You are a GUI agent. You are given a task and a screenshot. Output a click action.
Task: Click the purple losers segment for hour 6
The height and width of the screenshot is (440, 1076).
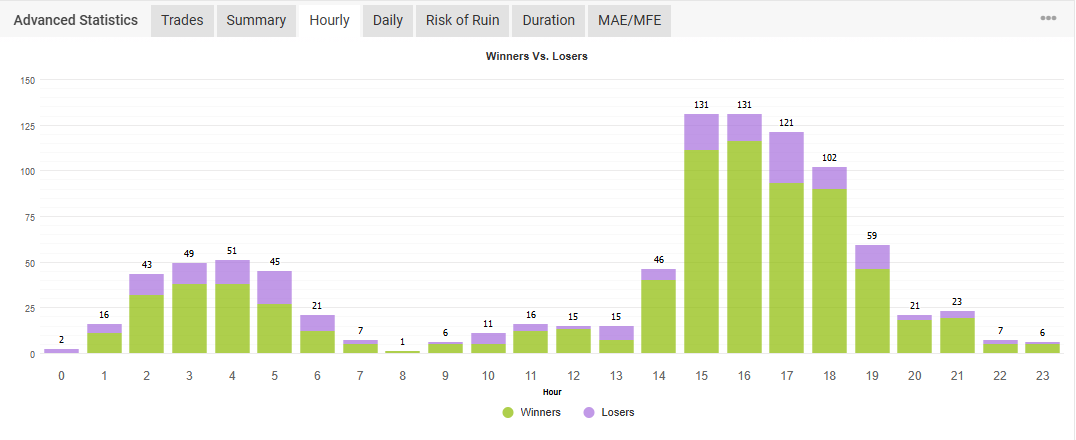click(x=317, y=323)
